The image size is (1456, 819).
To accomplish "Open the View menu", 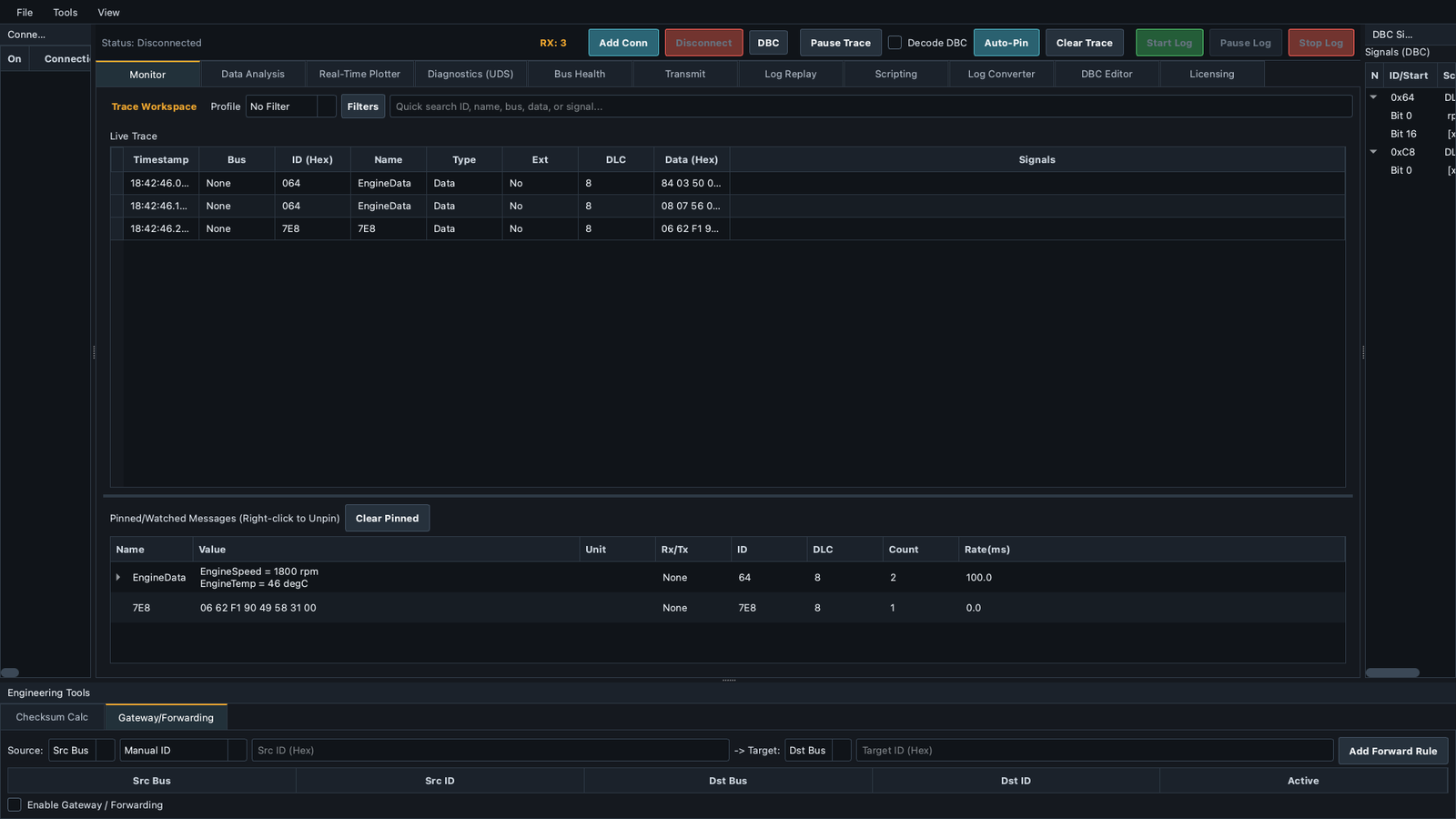I will 109,13.
